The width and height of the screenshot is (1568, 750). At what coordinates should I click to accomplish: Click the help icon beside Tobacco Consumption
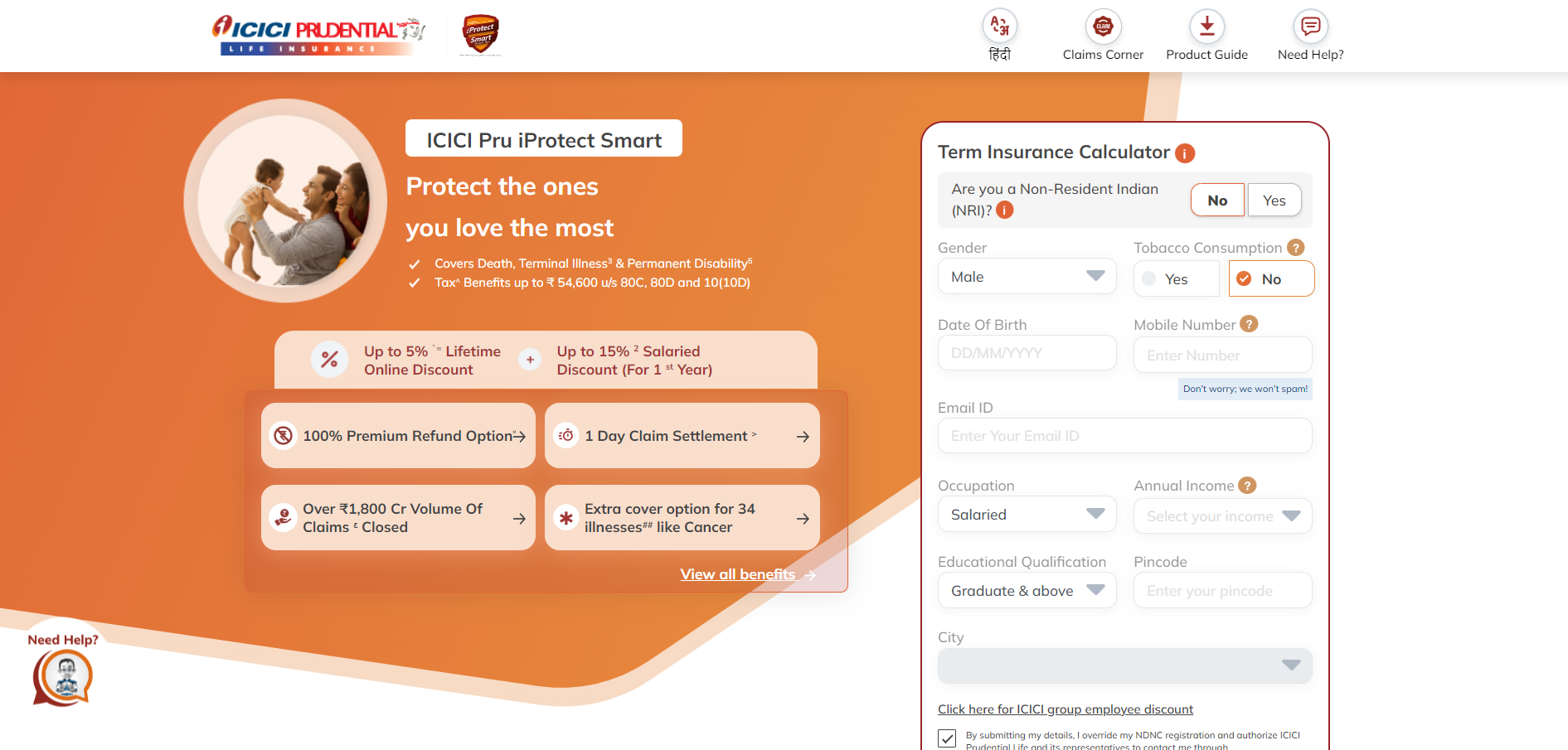click(1295, 247)
